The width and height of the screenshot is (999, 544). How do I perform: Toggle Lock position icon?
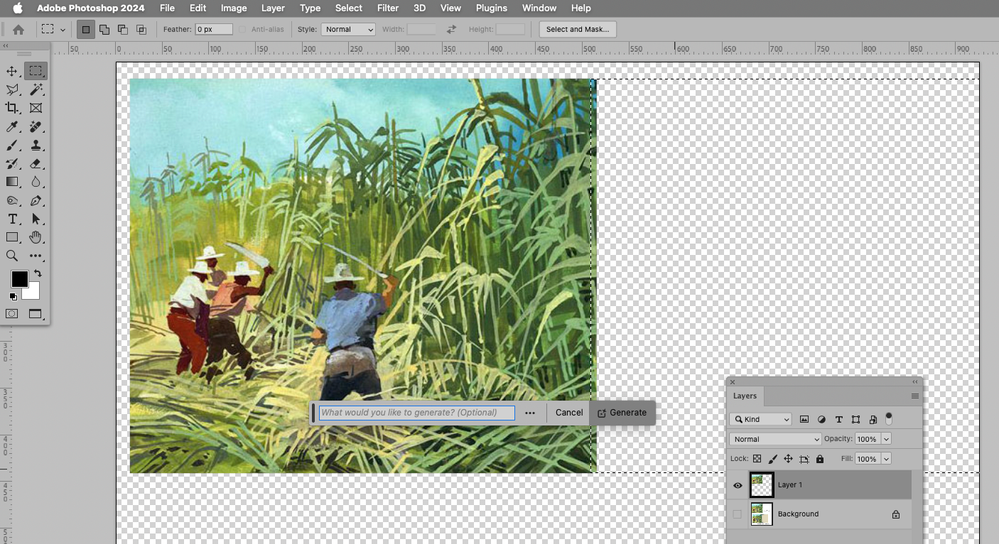pos(788,459)
